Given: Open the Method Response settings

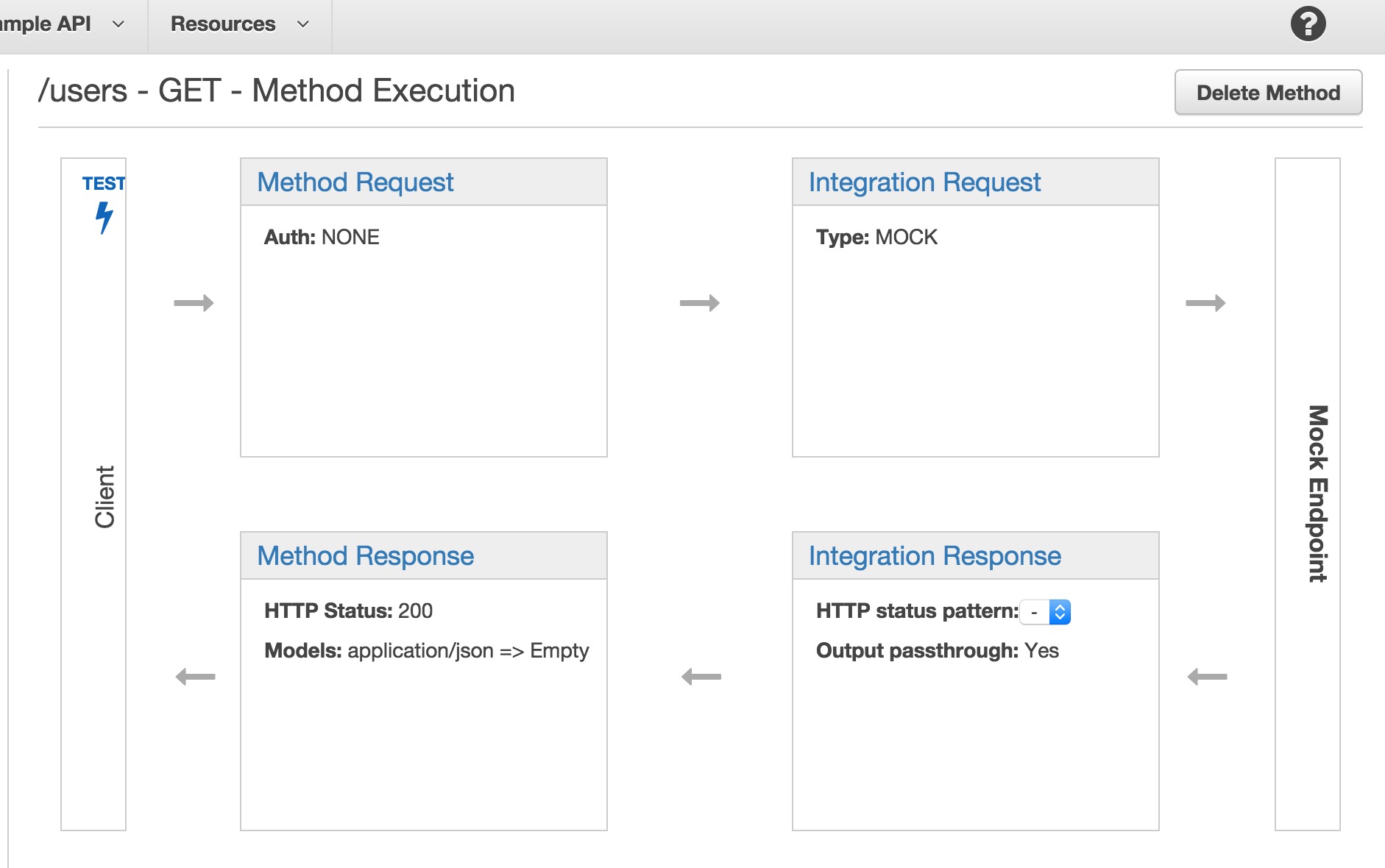Looking at the screenshot, I should point(364,556).
